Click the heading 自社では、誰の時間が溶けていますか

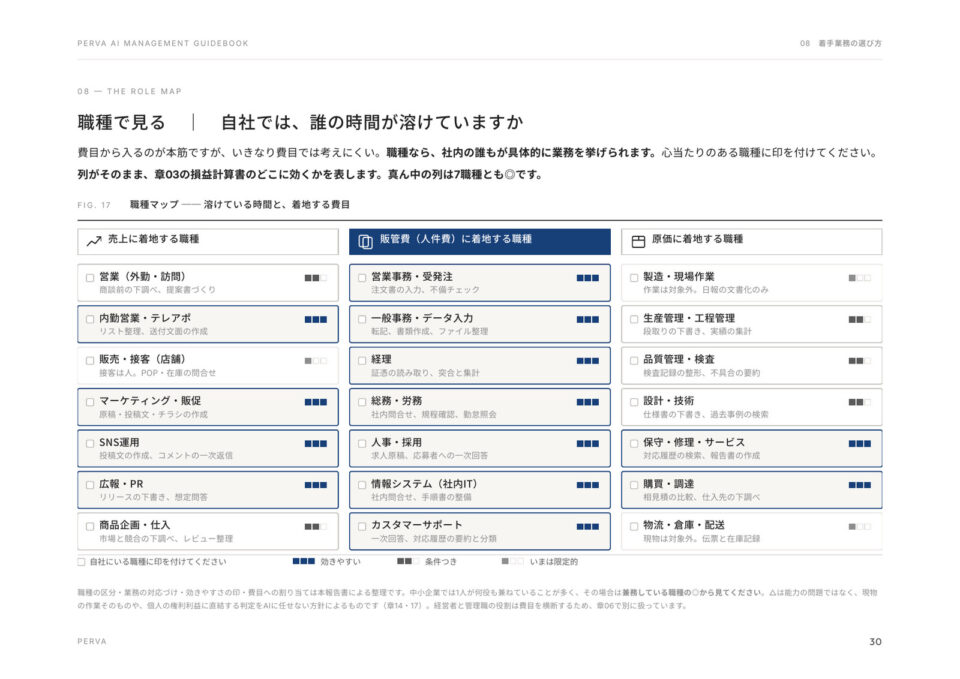[372, 122]
